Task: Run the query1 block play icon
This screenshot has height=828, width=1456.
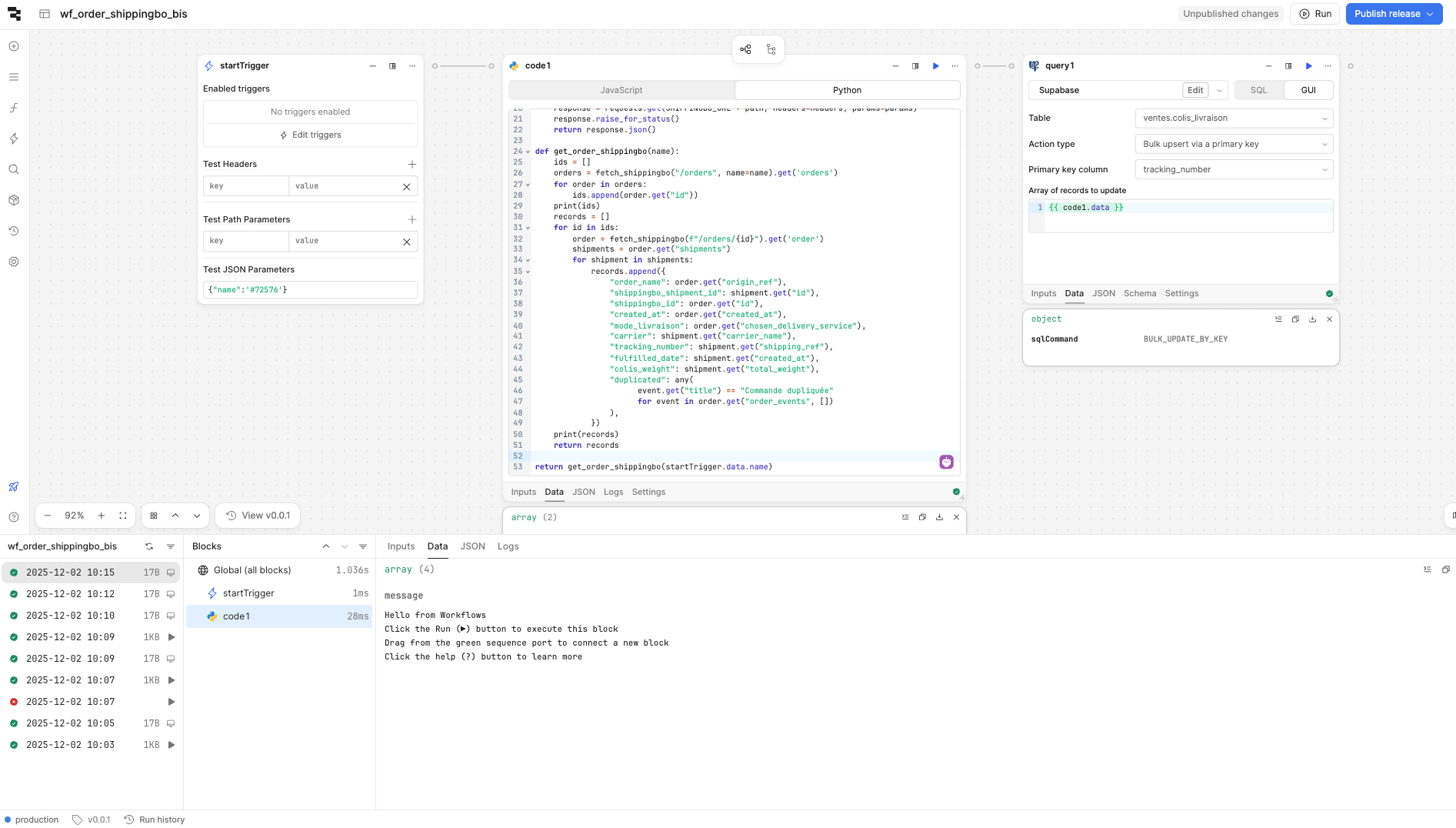Action: [1308, 66]
